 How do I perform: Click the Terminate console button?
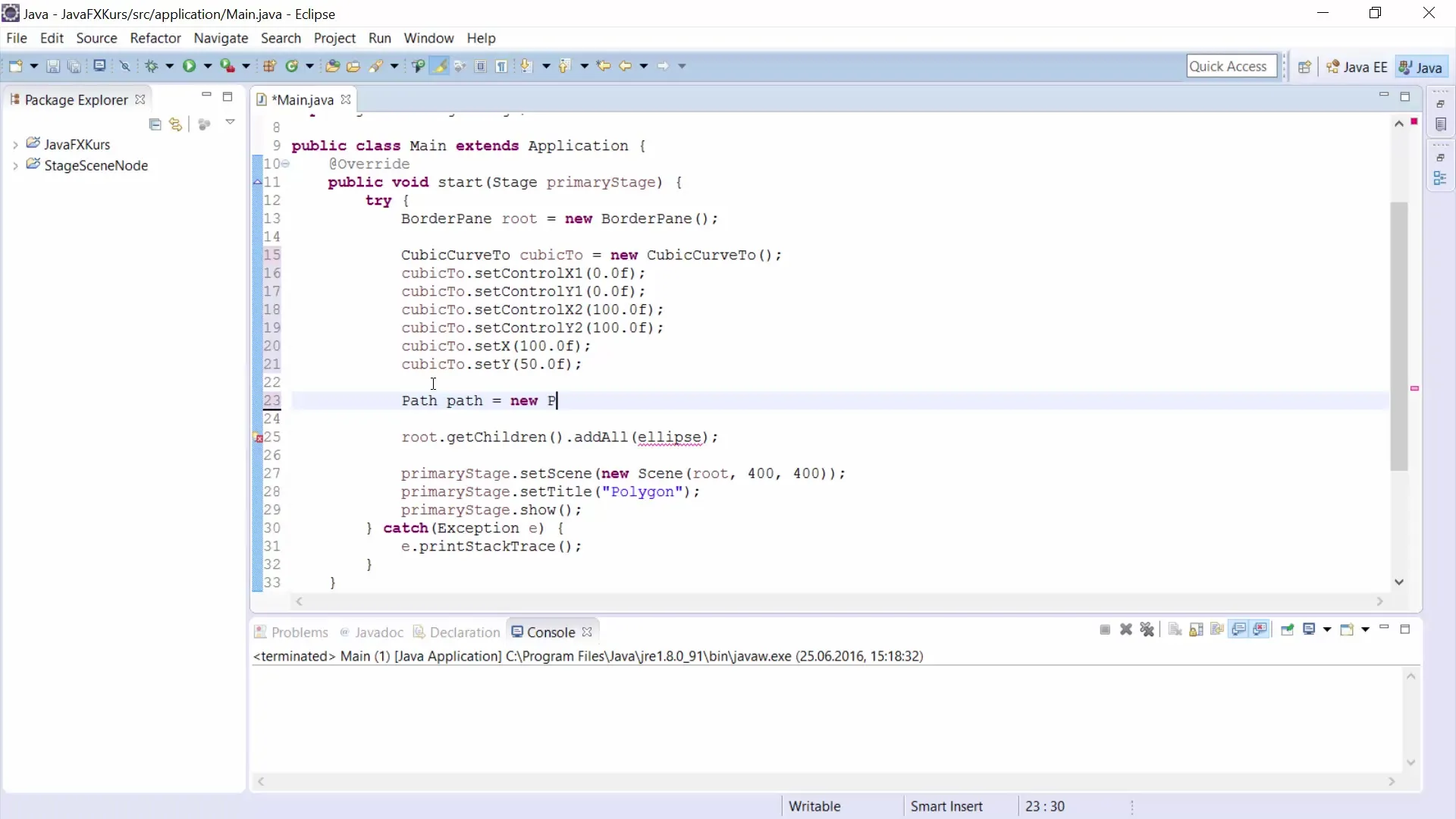[1105, 630]
